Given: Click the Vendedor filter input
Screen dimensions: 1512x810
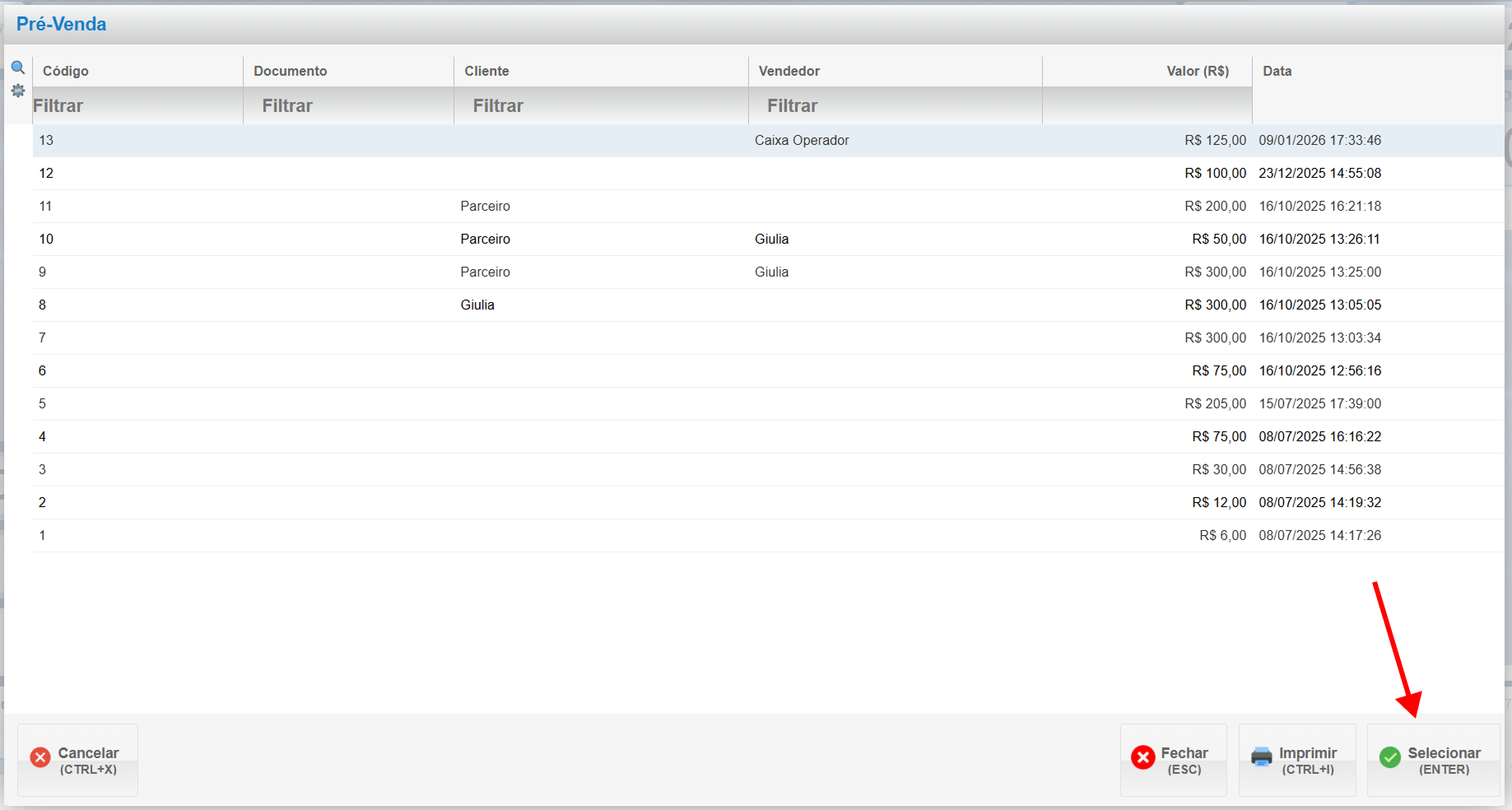Looking at the screenshot, I should [x=895, y=106].
